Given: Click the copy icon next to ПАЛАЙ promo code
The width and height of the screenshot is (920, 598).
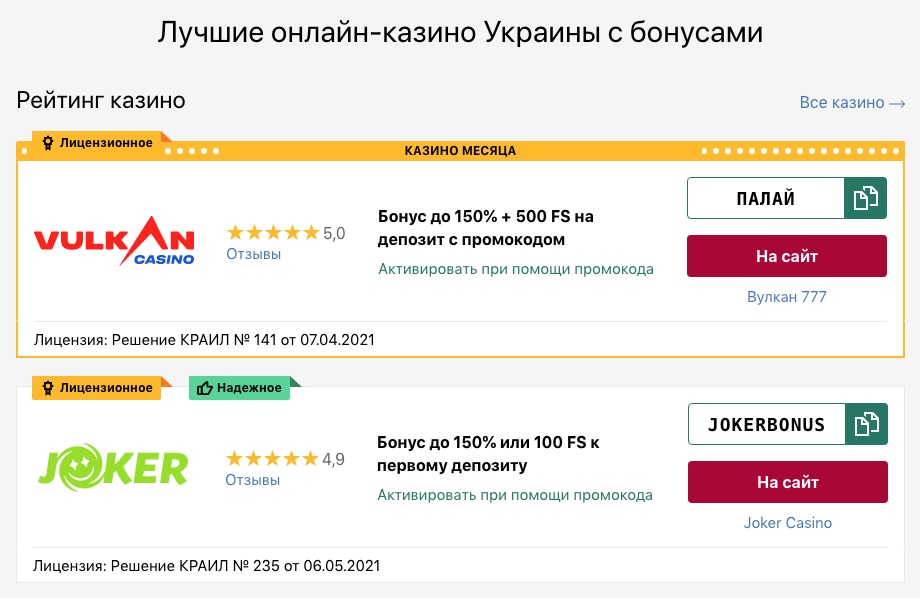Looking at the screenshot, I should 866,197.
